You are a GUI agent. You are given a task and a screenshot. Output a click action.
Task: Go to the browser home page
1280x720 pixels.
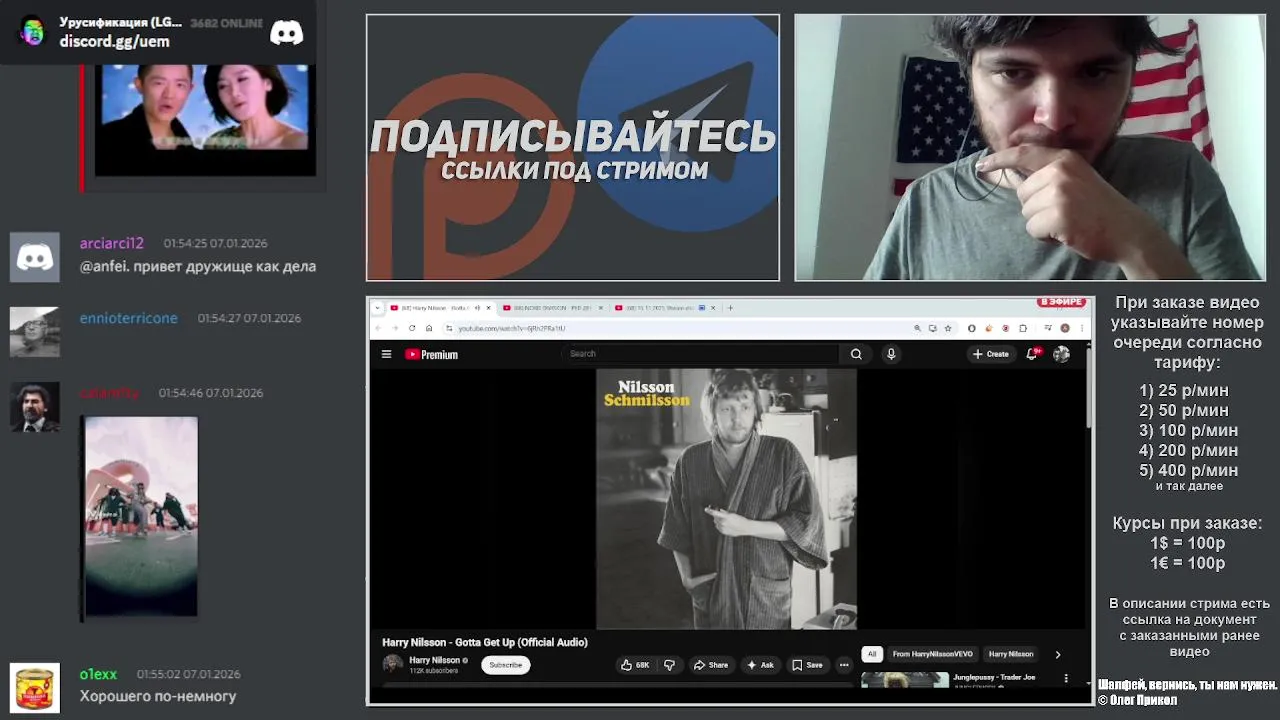(x=429, y=328)
